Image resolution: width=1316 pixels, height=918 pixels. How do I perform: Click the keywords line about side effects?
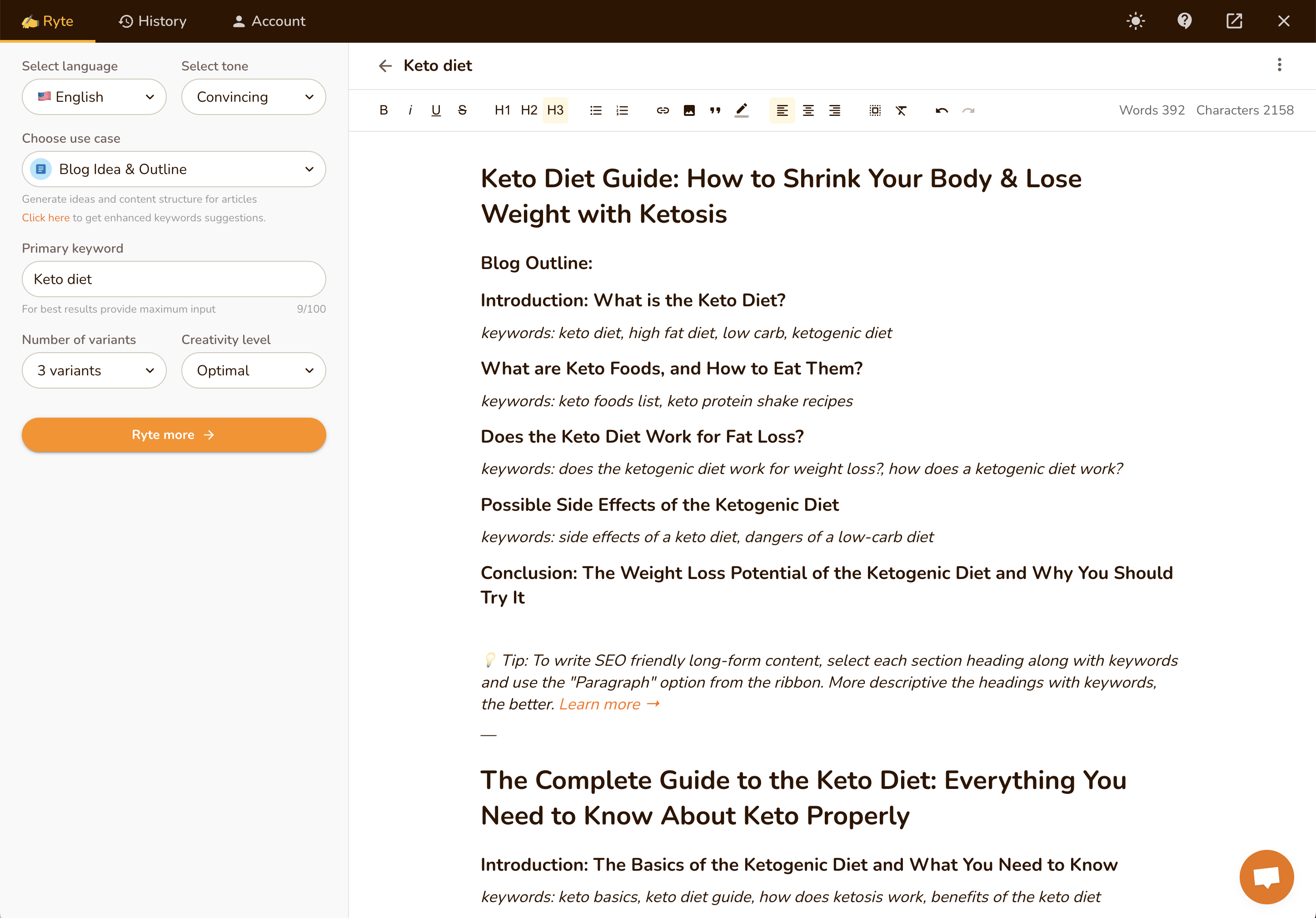pyautogui.click(x=707, y=537)
